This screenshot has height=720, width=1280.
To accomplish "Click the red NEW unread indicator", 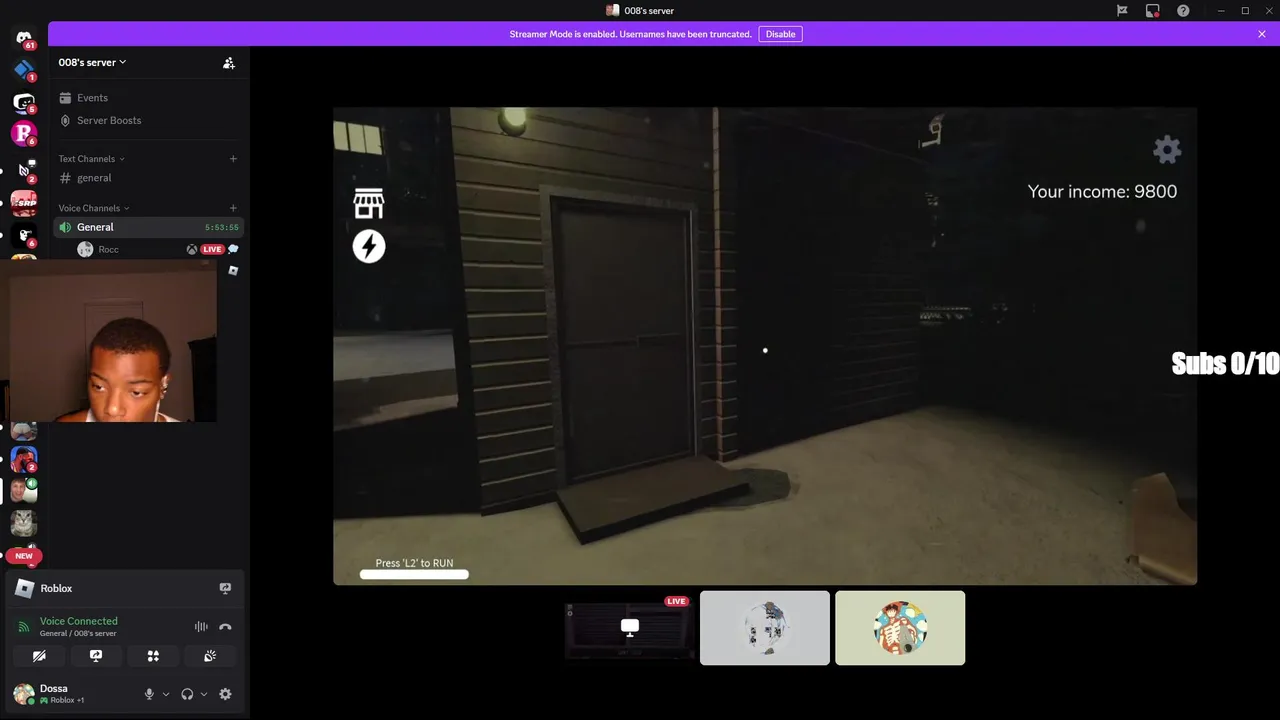I will (x=24, y=556).
